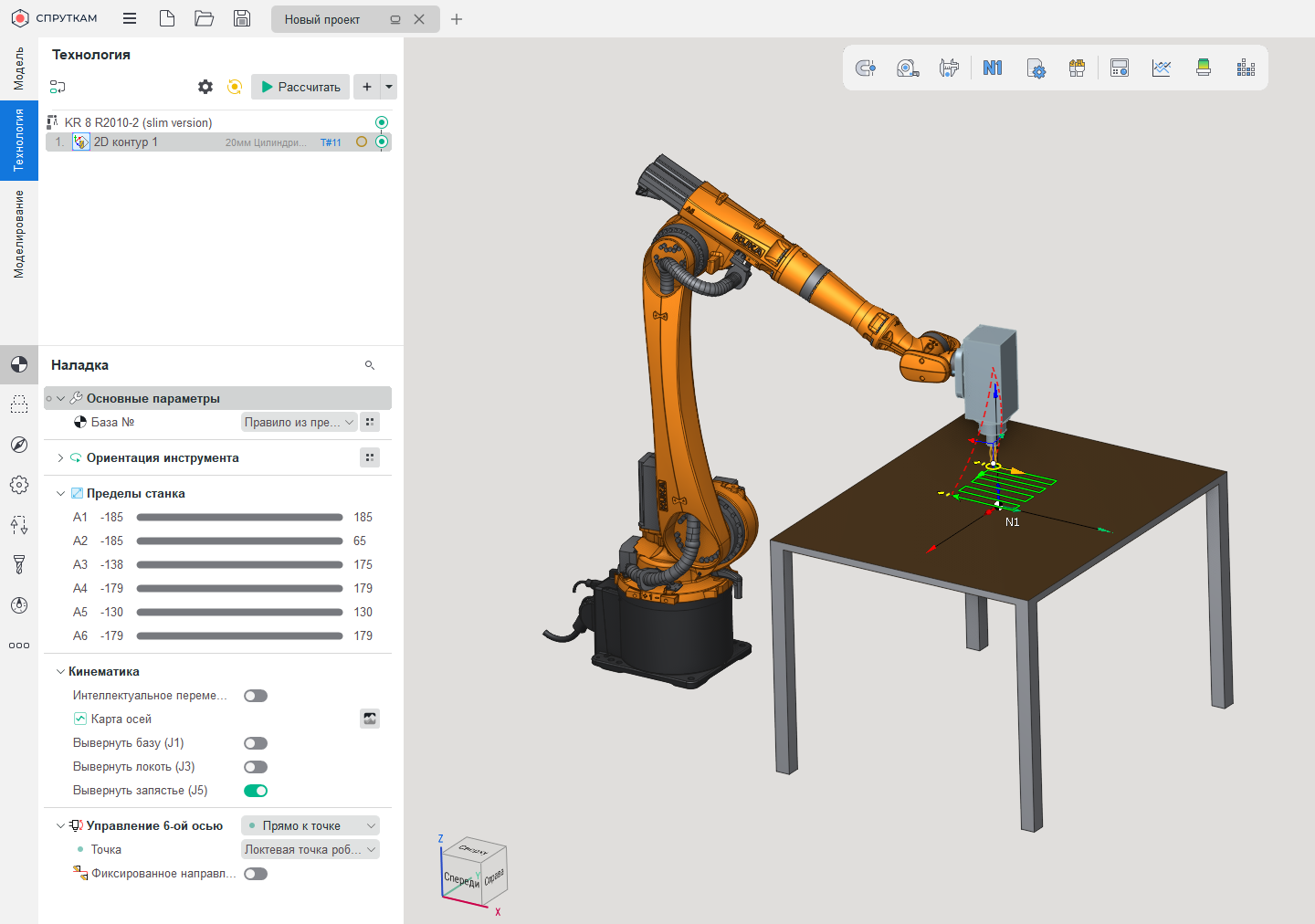Open the document settings gear icon
Viewport: 1315px width, 924px height.
pyautogui.click(x=1036, y=68)
